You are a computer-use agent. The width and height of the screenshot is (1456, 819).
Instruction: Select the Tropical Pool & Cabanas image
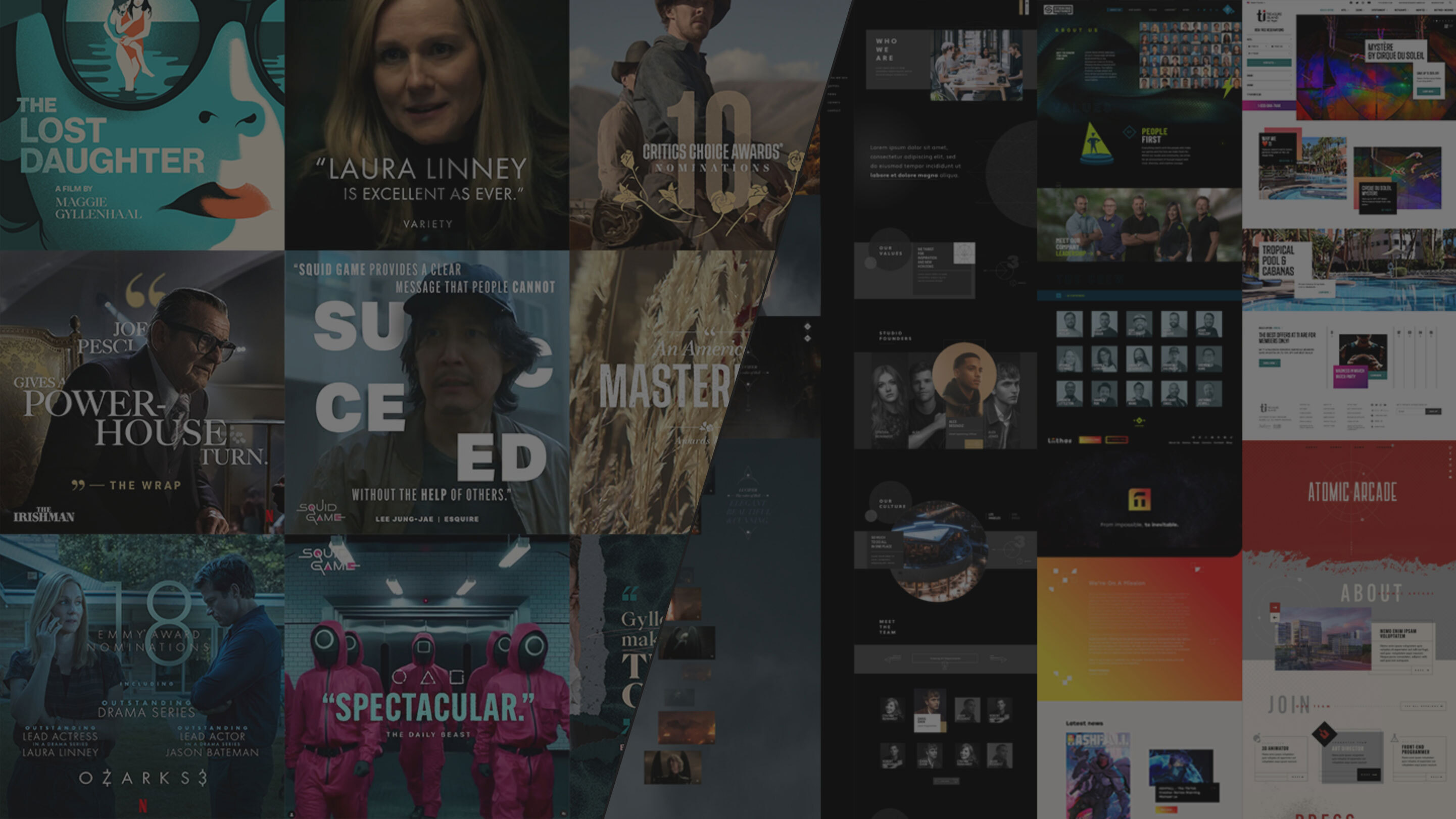tap(1348, 270)
